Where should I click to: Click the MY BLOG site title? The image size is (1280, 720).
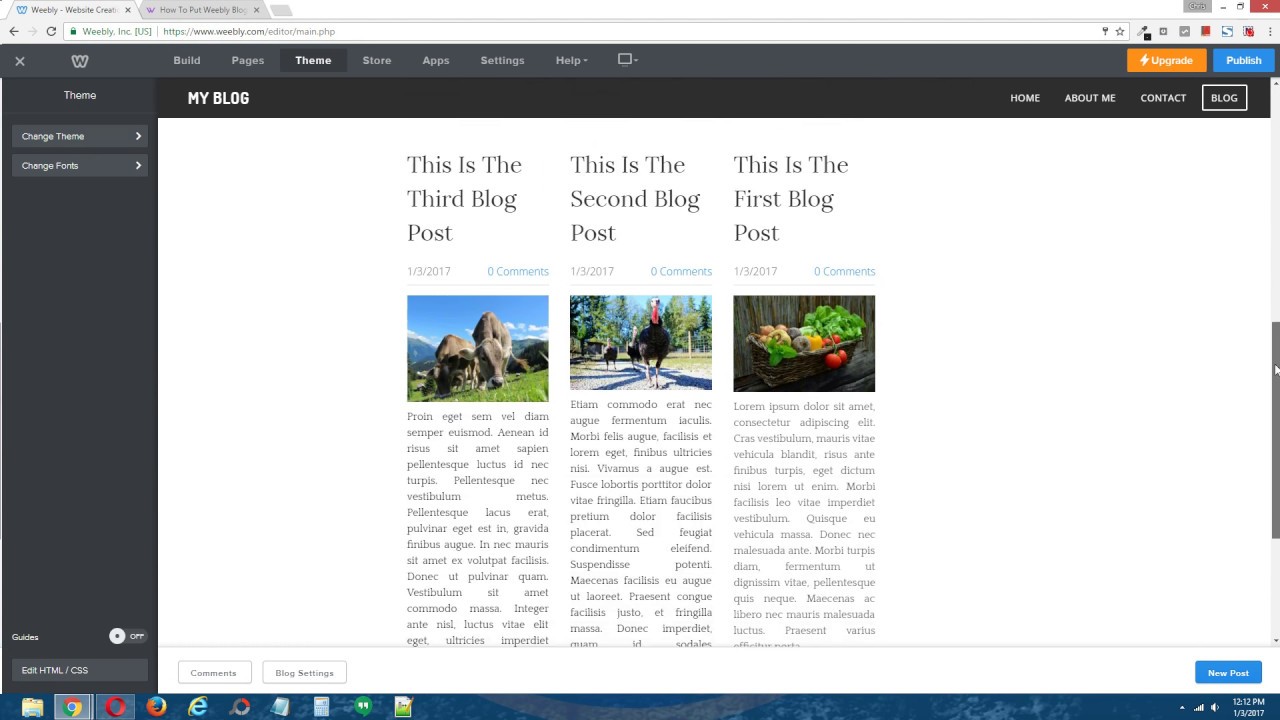(218, 98)
